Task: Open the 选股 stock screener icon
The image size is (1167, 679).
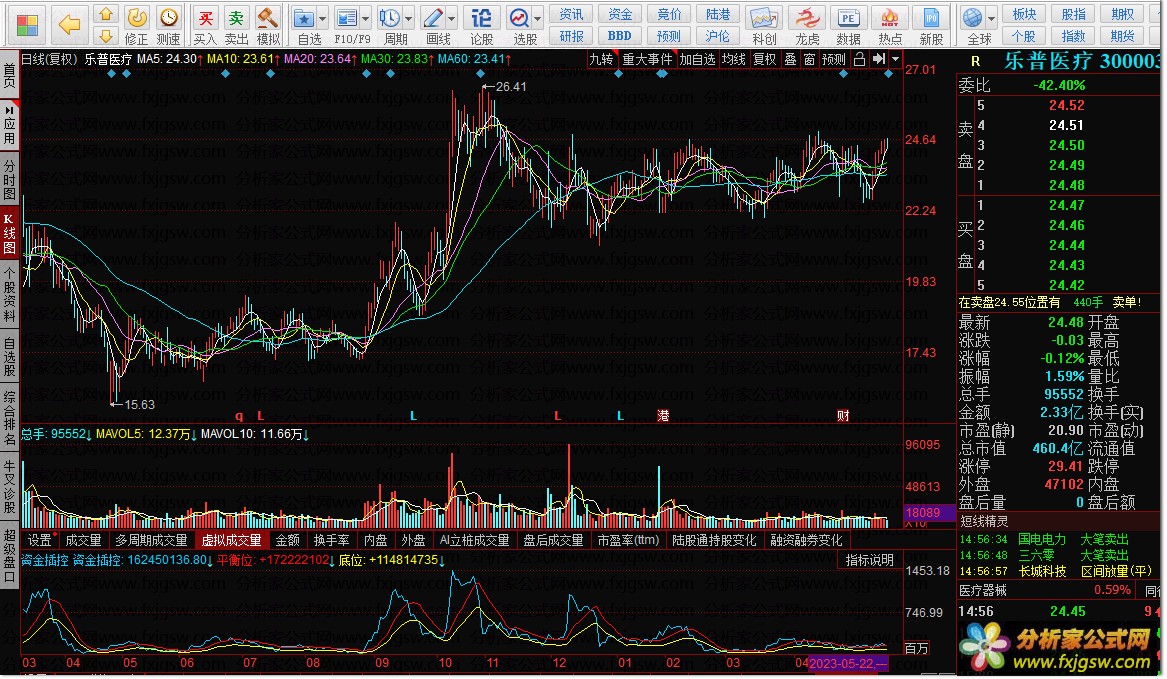Action: 519,18
